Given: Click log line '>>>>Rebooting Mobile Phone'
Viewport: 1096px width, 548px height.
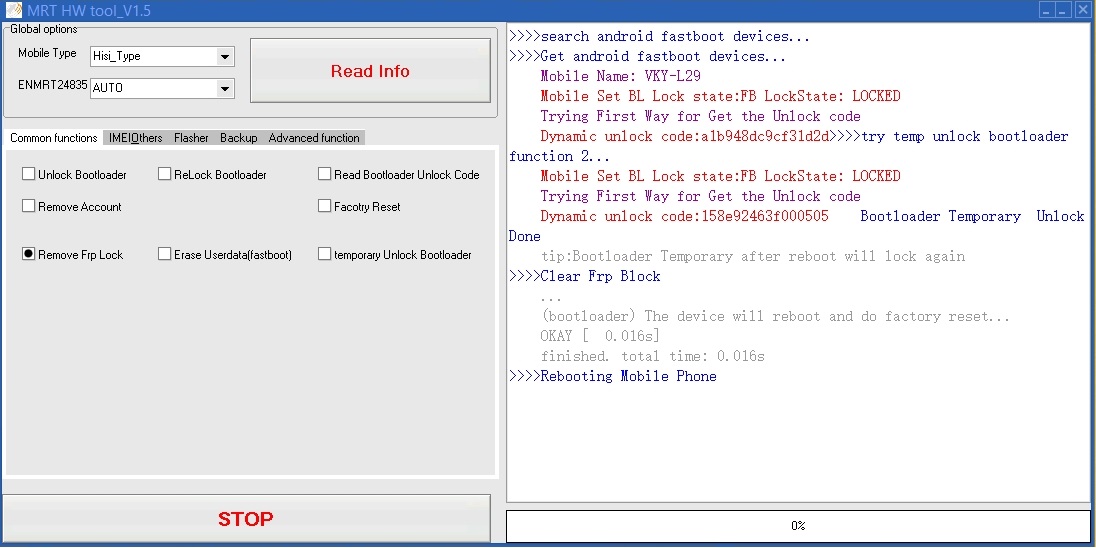Looking at the screenshot, I should [x=612, y=376].
